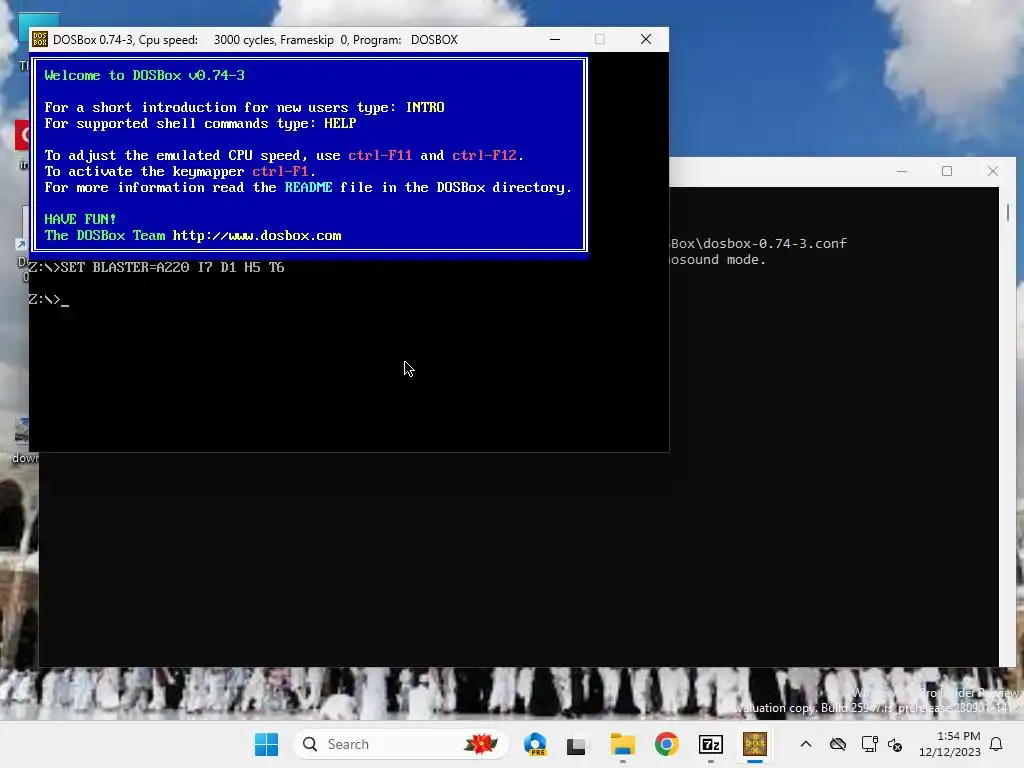Open the notification bell
The image size is (1024, 768).
click(x=997, y=744)
